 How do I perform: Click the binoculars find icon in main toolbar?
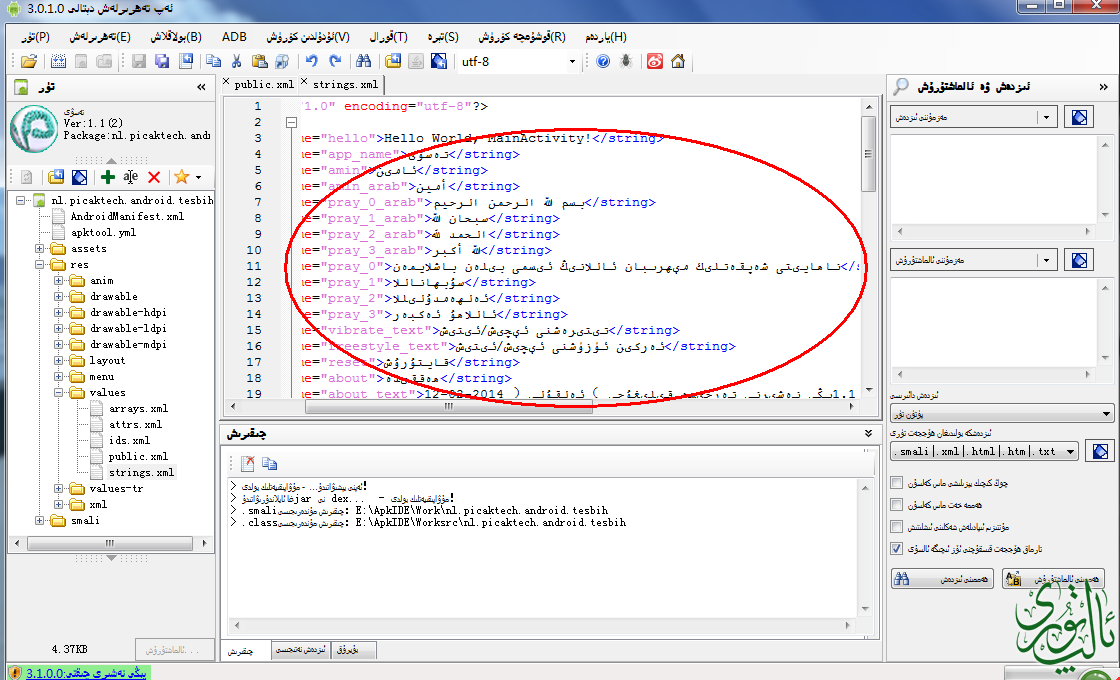tap(364, 61)
